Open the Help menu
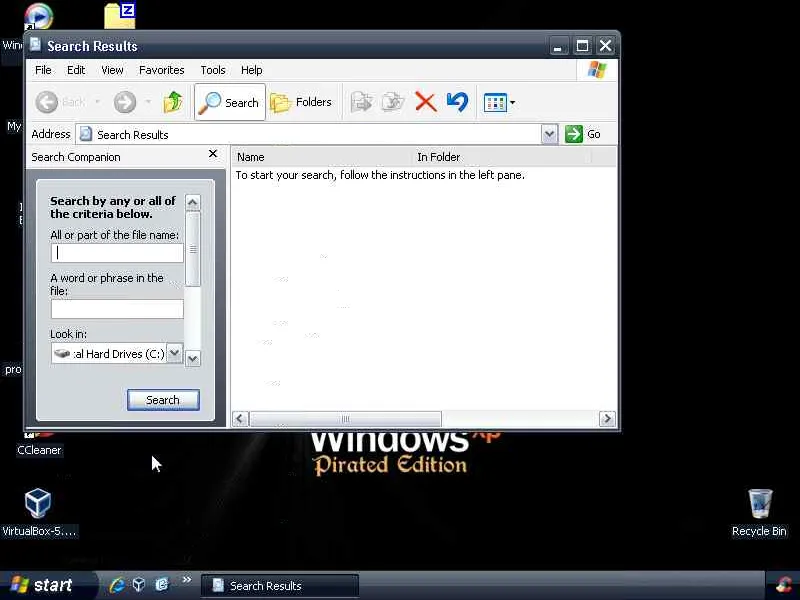The image size is (800, 600). [x=252, y=70]
